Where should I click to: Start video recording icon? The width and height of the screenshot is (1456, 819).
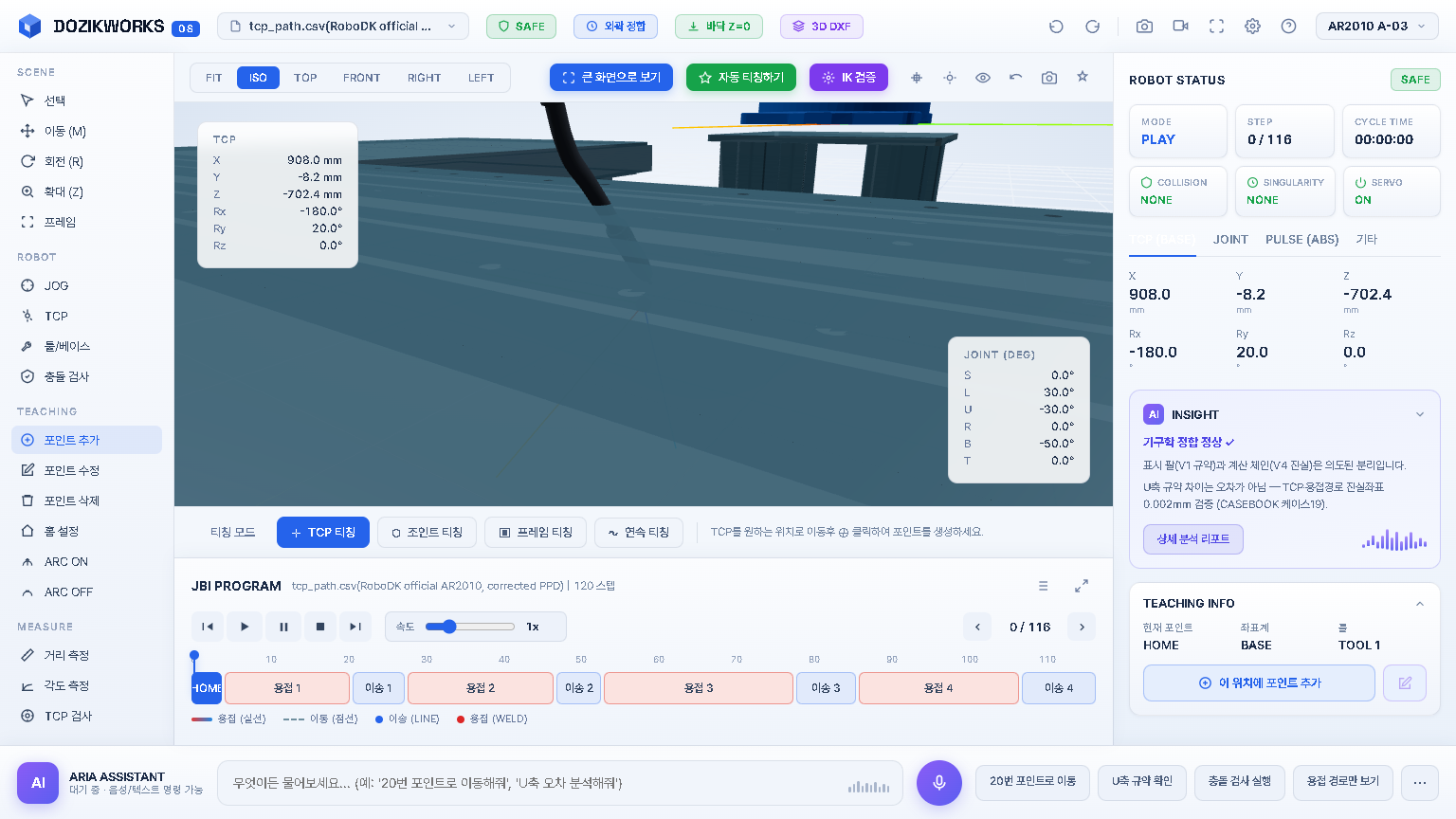point(1180,27)
